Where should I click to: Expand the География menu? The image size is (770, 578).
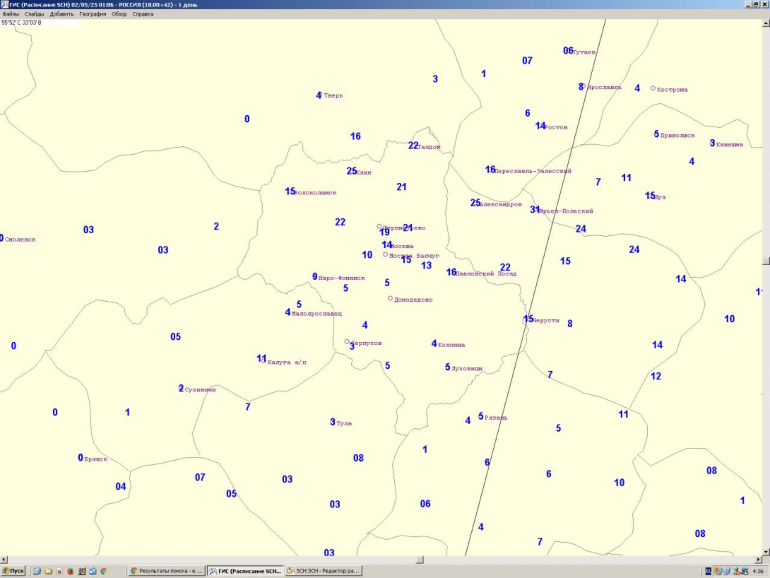[93, 14]
